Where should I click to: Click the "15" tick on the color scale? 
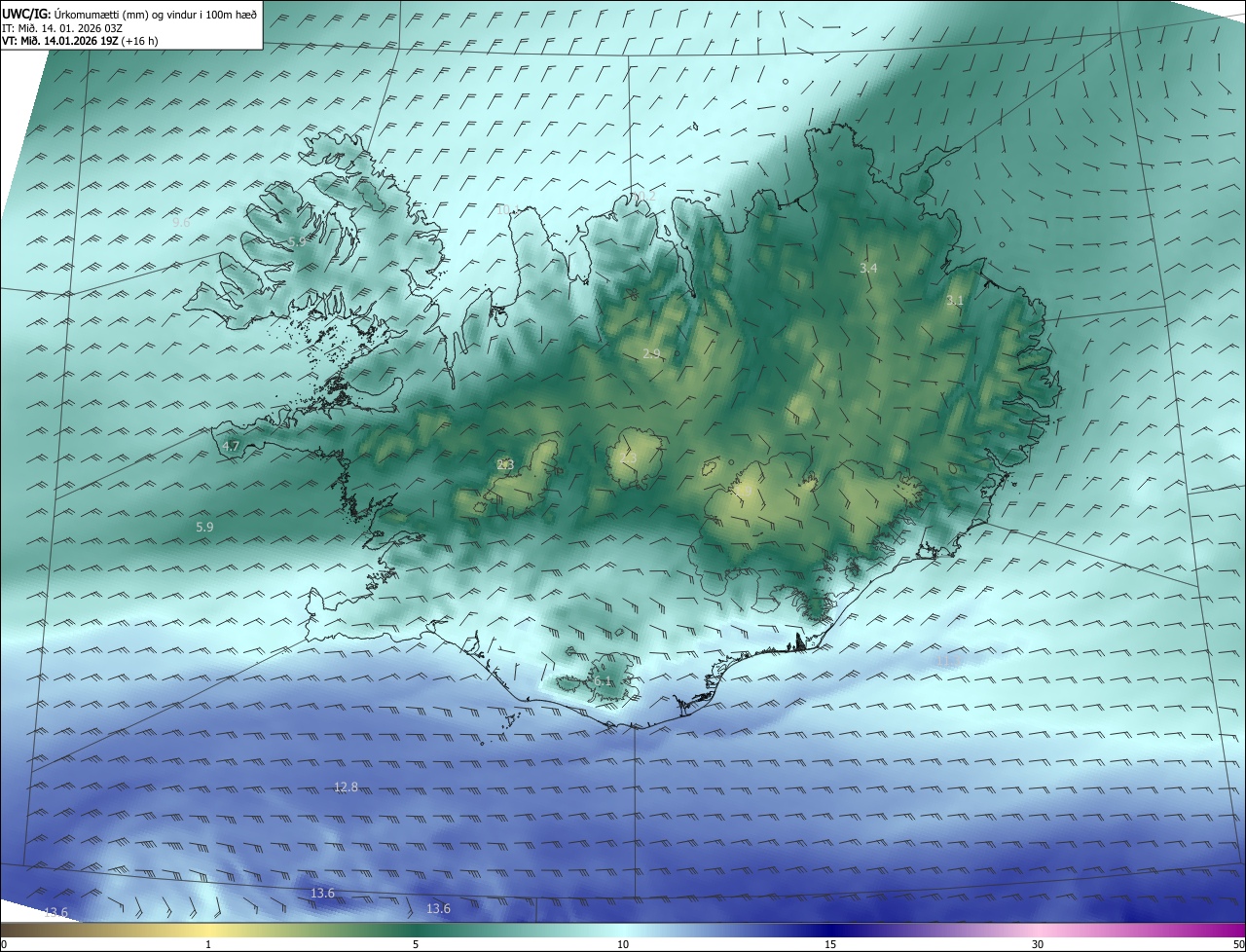pos(830,944)
